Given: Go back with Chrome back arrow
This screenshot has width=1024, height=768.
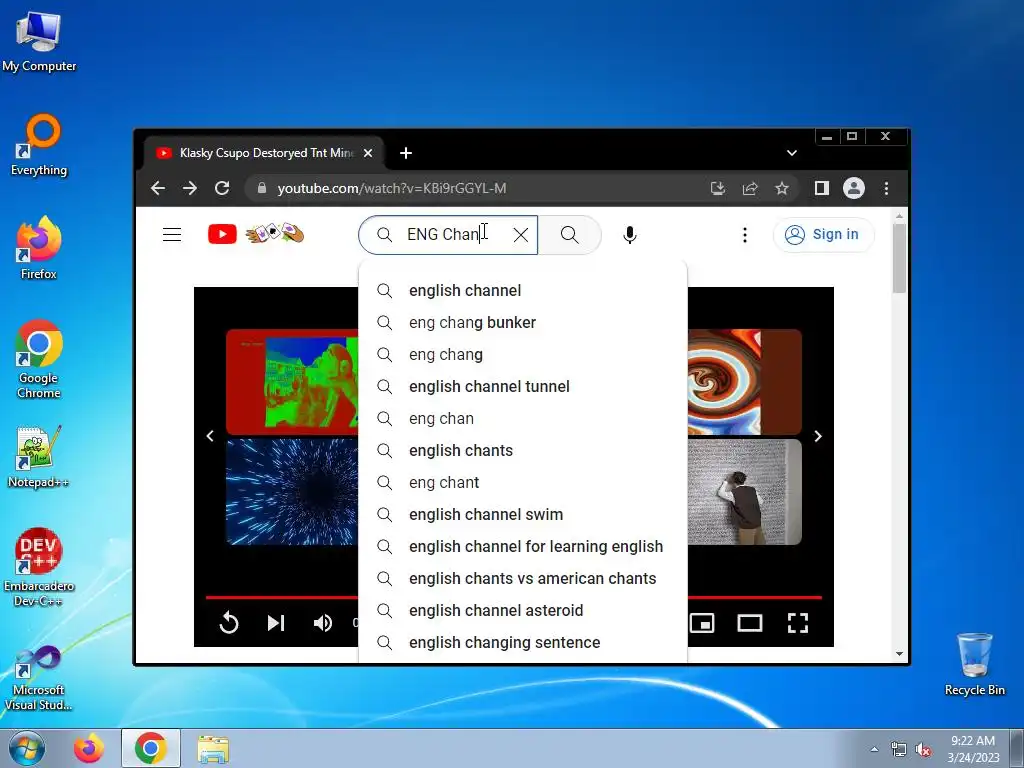Looking at the screenshot, I should point(158,189).
